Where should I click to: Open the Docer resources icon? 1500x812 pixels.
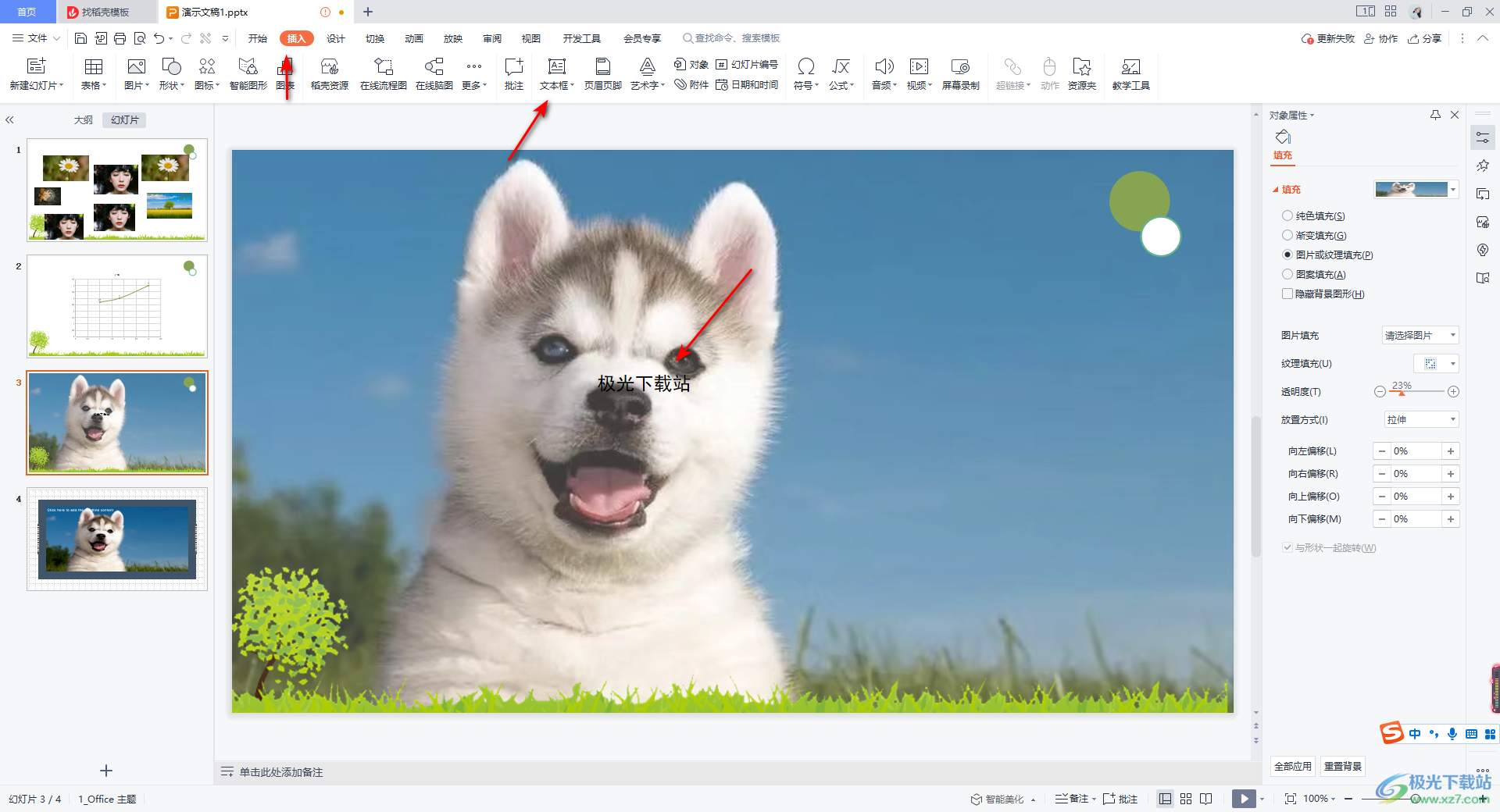[x=330, y=67]
